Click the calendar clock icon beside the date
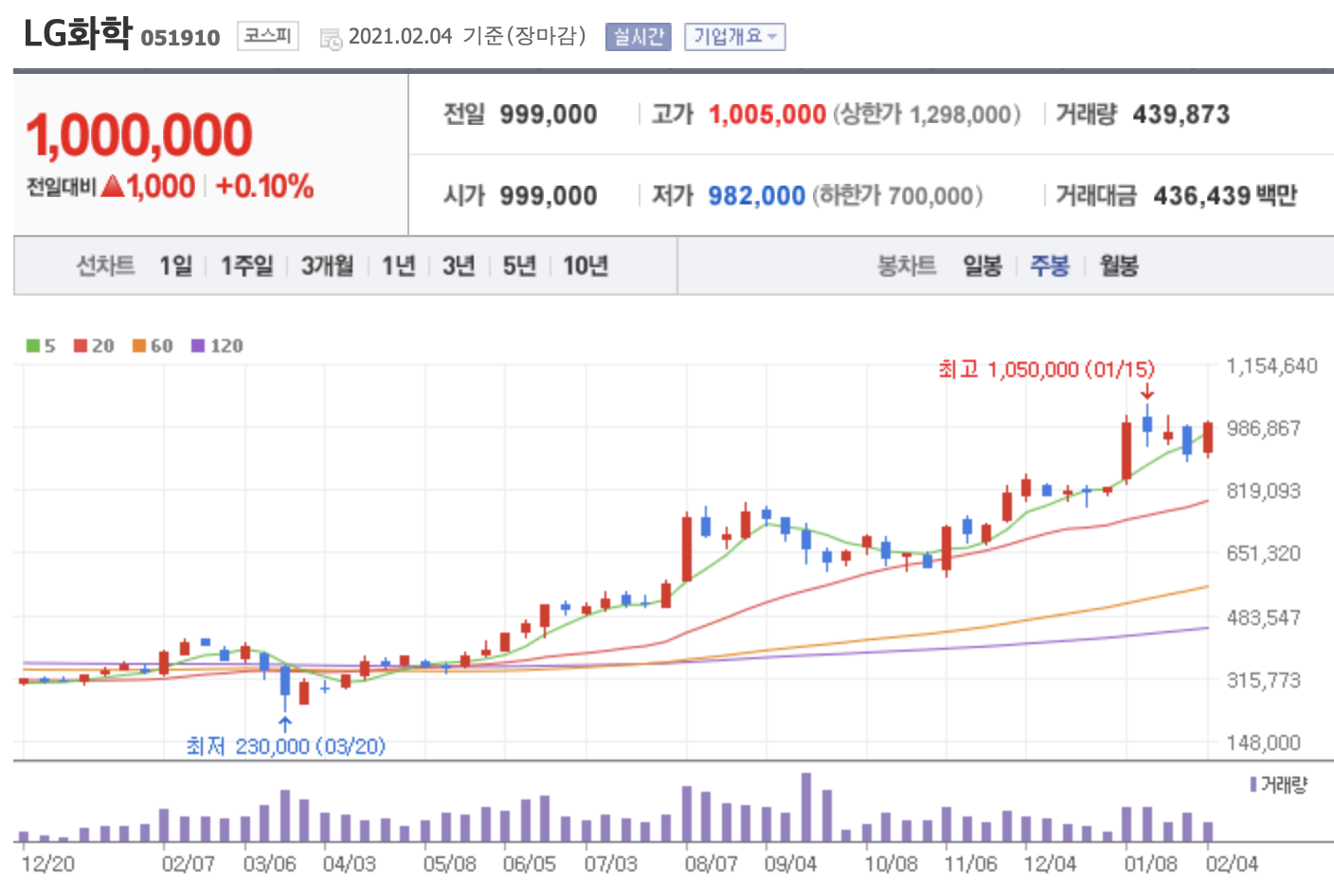The image size is (1334, 896). click(331, 39)
